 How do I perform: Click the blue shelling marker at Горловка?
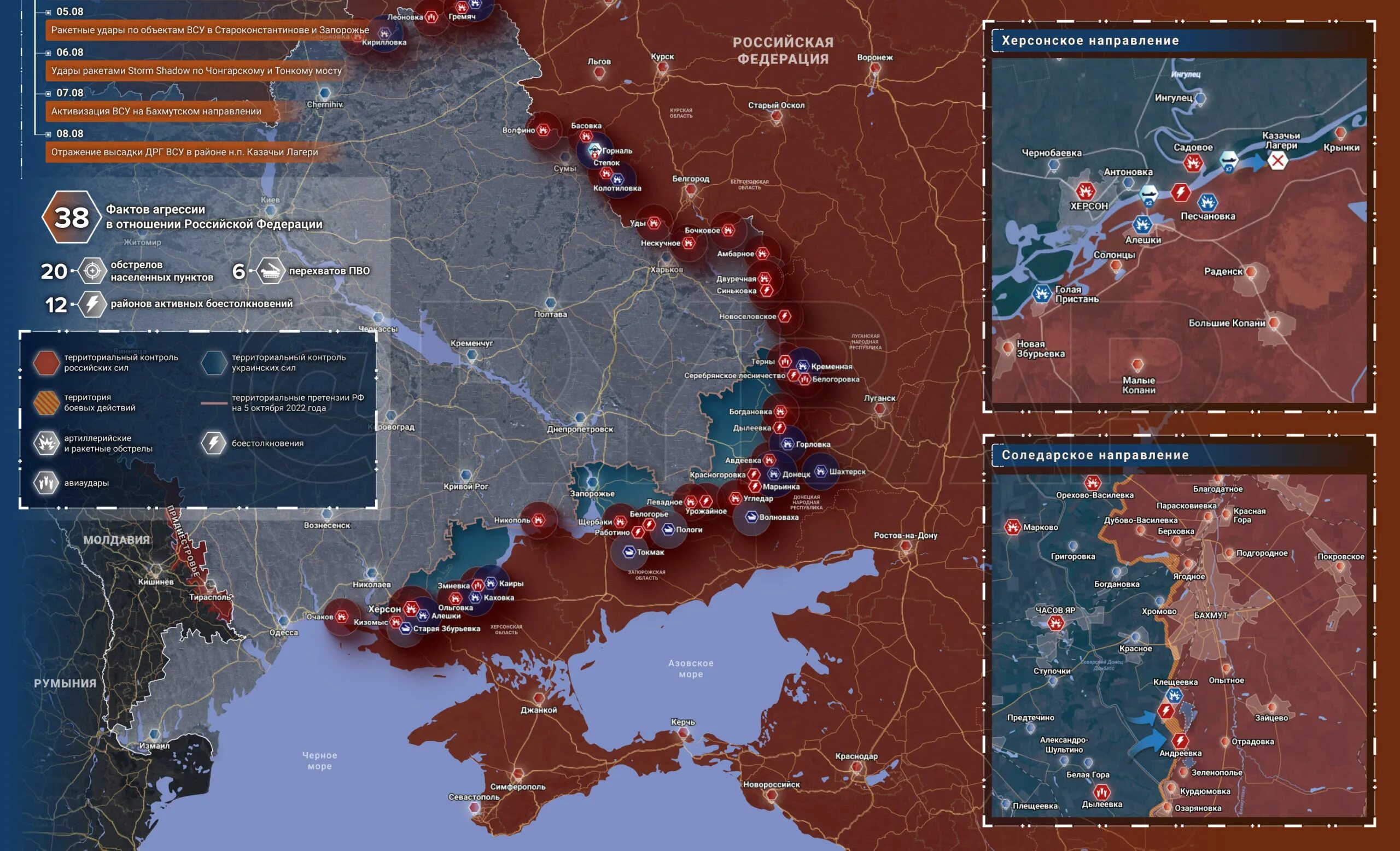click(787, 444)
